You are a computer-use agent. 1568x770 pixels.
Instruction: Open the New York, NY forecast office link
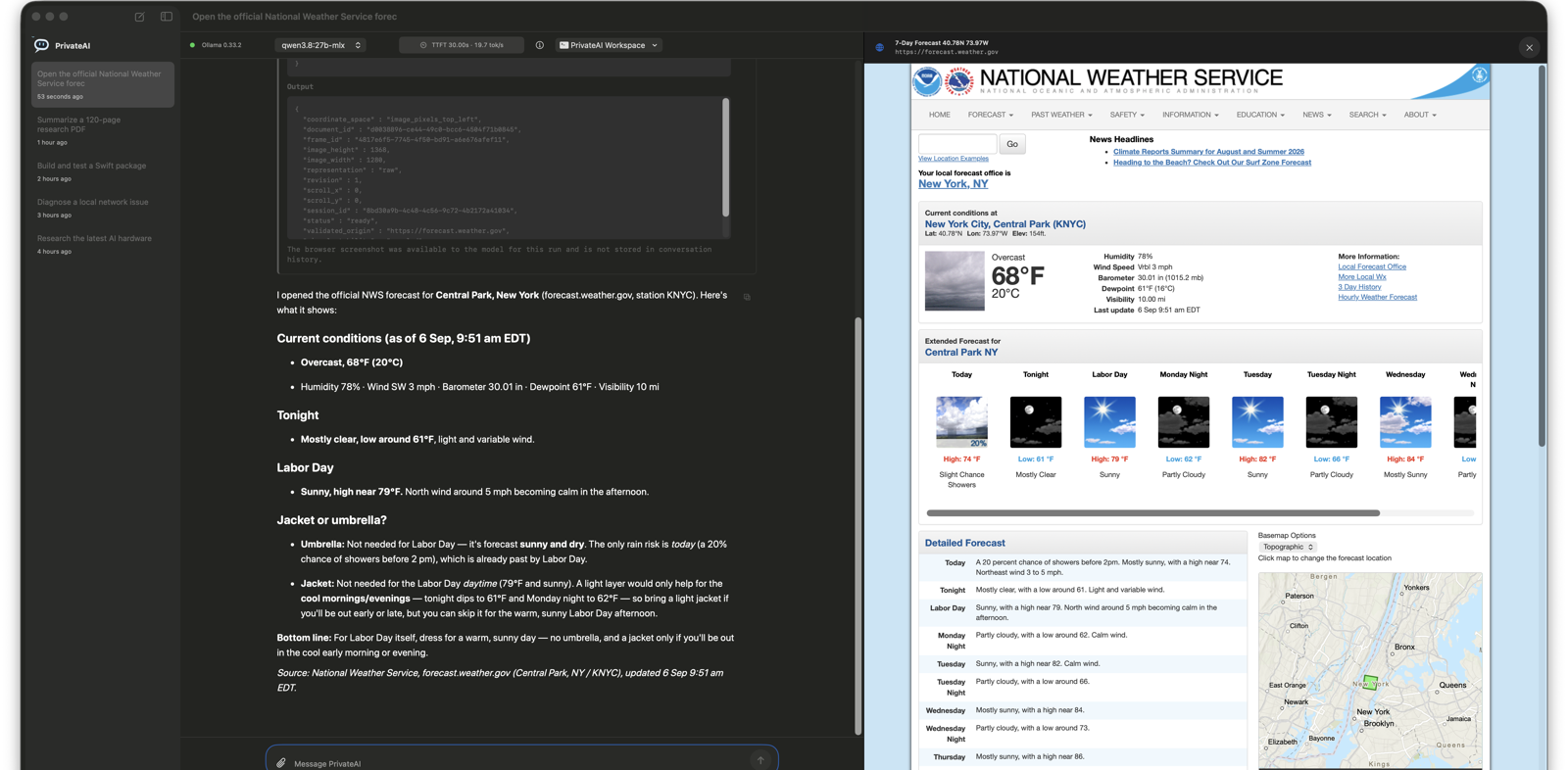[953, 184]
